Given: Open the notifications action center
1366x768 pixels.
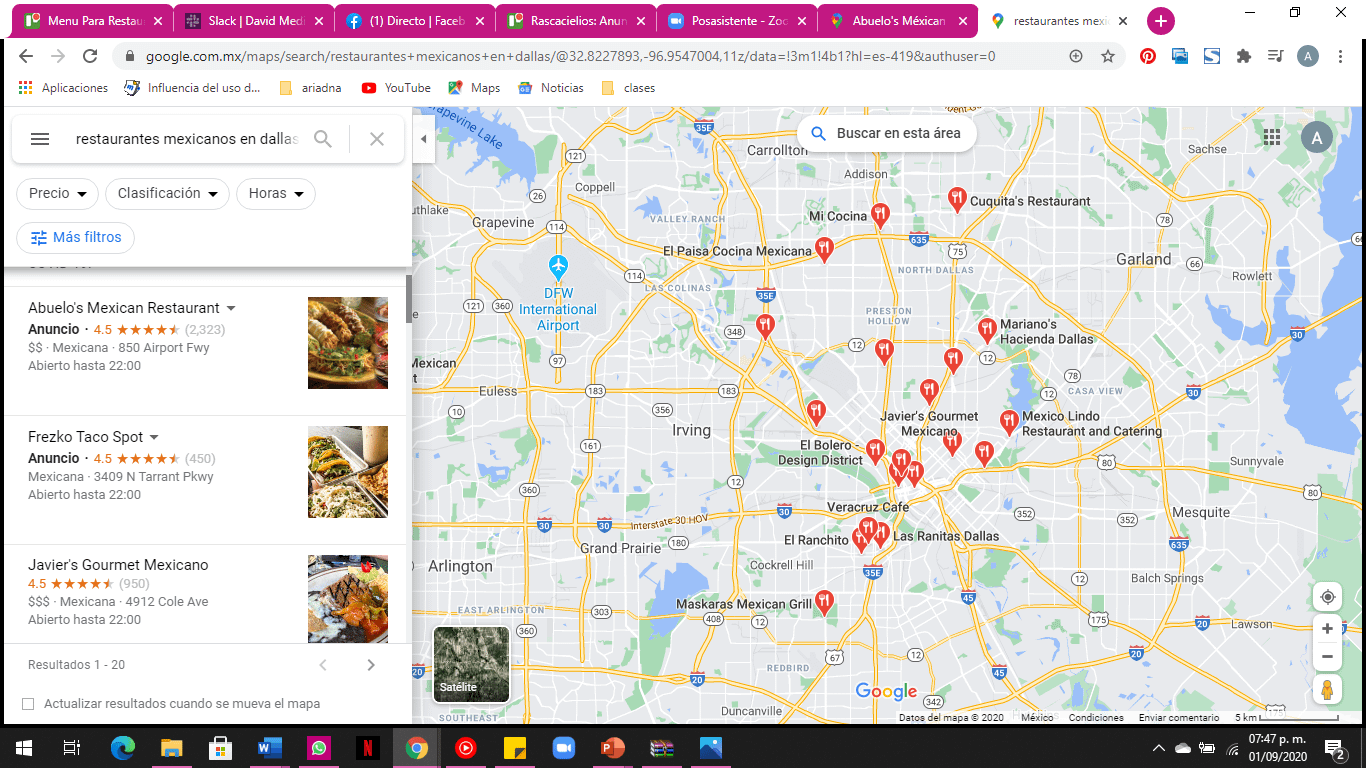Looking at the screenshot, I should point(1335,747).
